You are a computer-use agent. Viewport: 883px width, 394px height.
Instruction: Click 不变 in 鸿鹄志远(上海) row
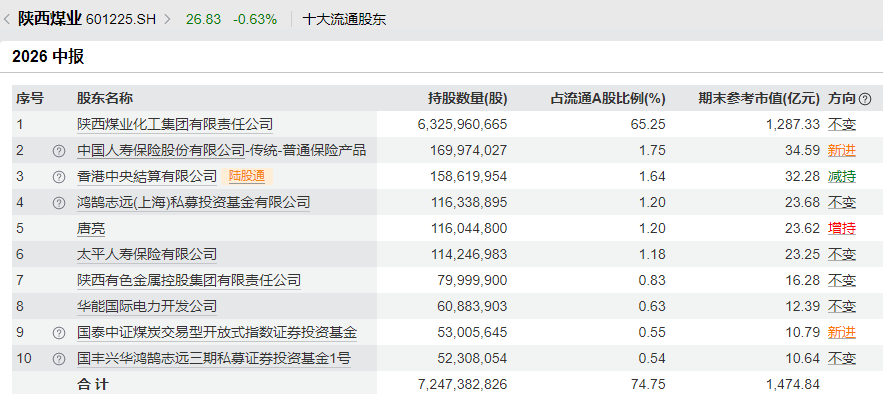click(x=842, y=202)
